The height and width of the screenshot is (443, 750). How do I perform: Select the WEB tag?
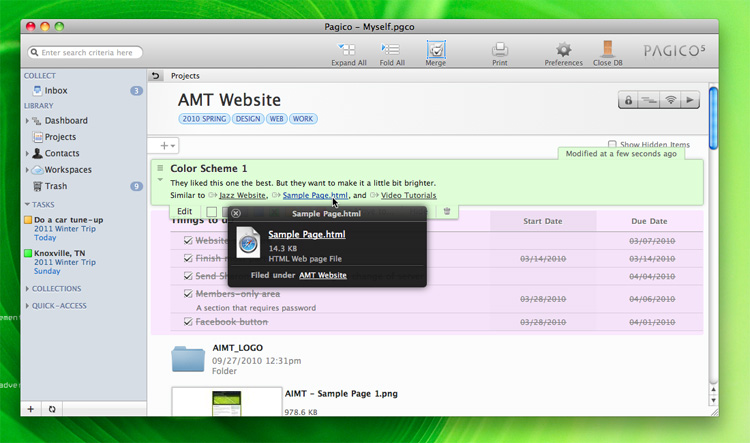(x=276, y=119)
